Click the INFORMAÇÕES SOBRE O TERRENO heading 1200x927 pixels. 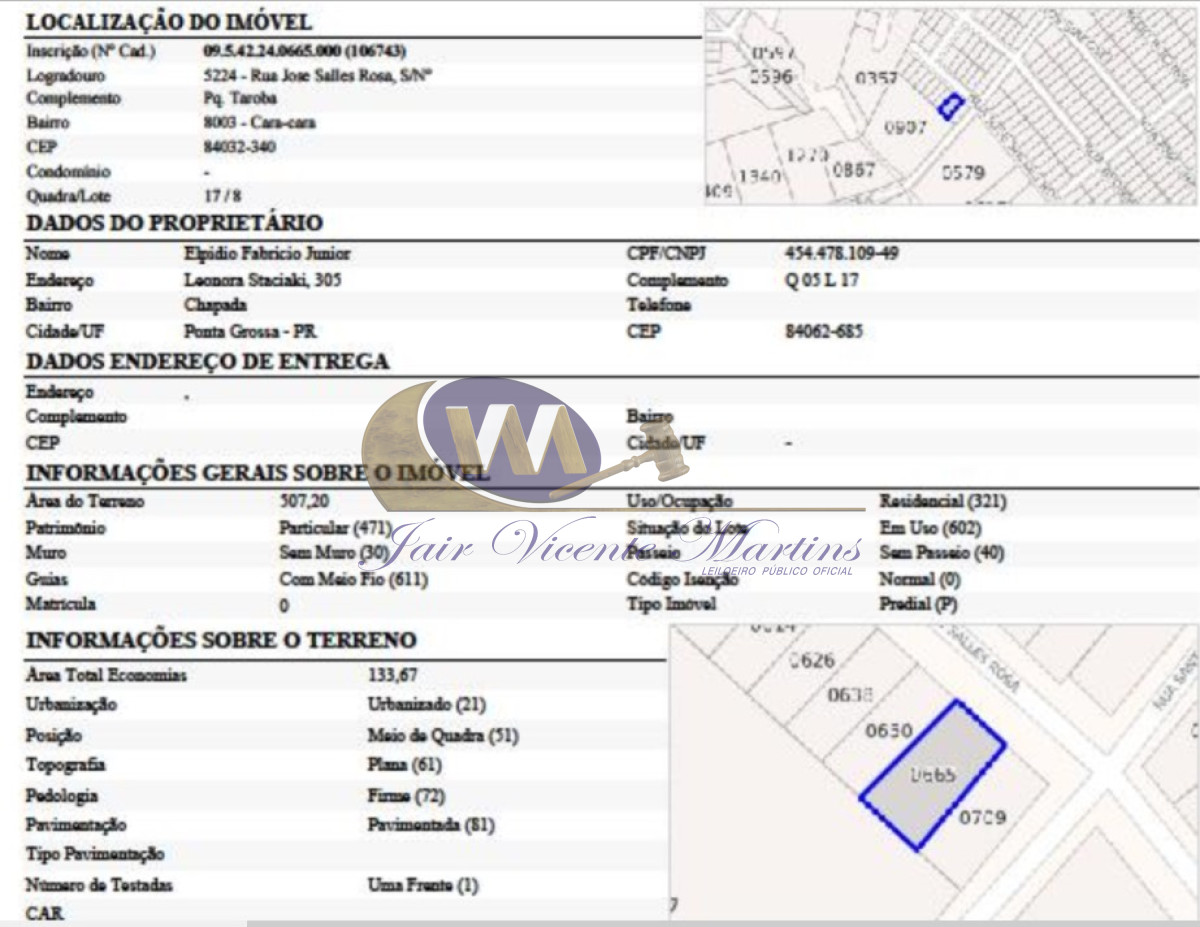tap(220, 640)
